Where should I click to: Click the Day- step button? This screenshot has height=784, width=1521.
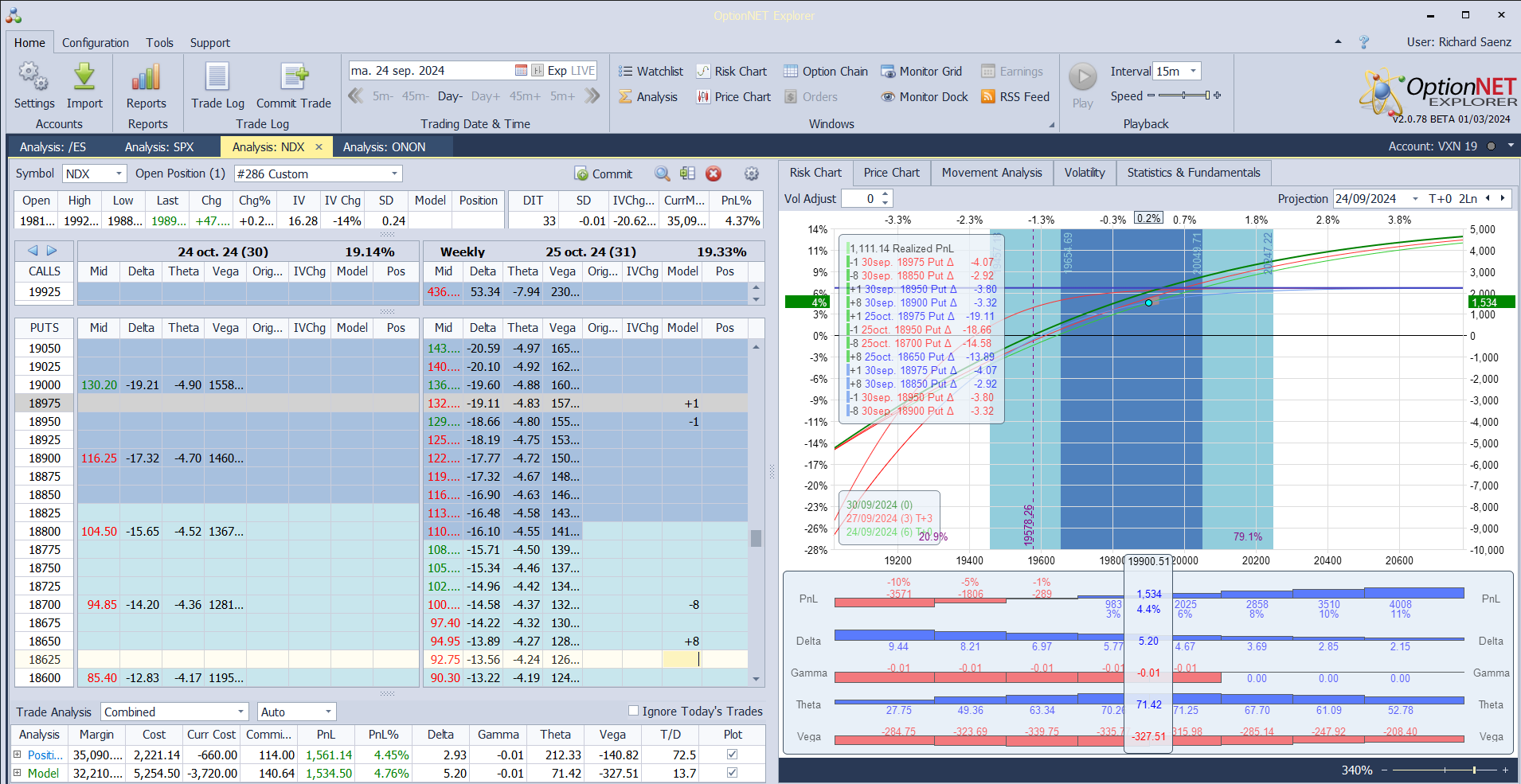tap(450, 96)
